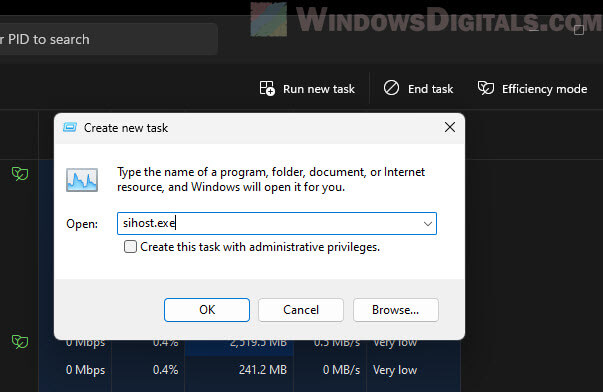The height and width of the screenshot is (392, 603).
Task: Maximize the Task Manager window
Action: click(579, 30)
